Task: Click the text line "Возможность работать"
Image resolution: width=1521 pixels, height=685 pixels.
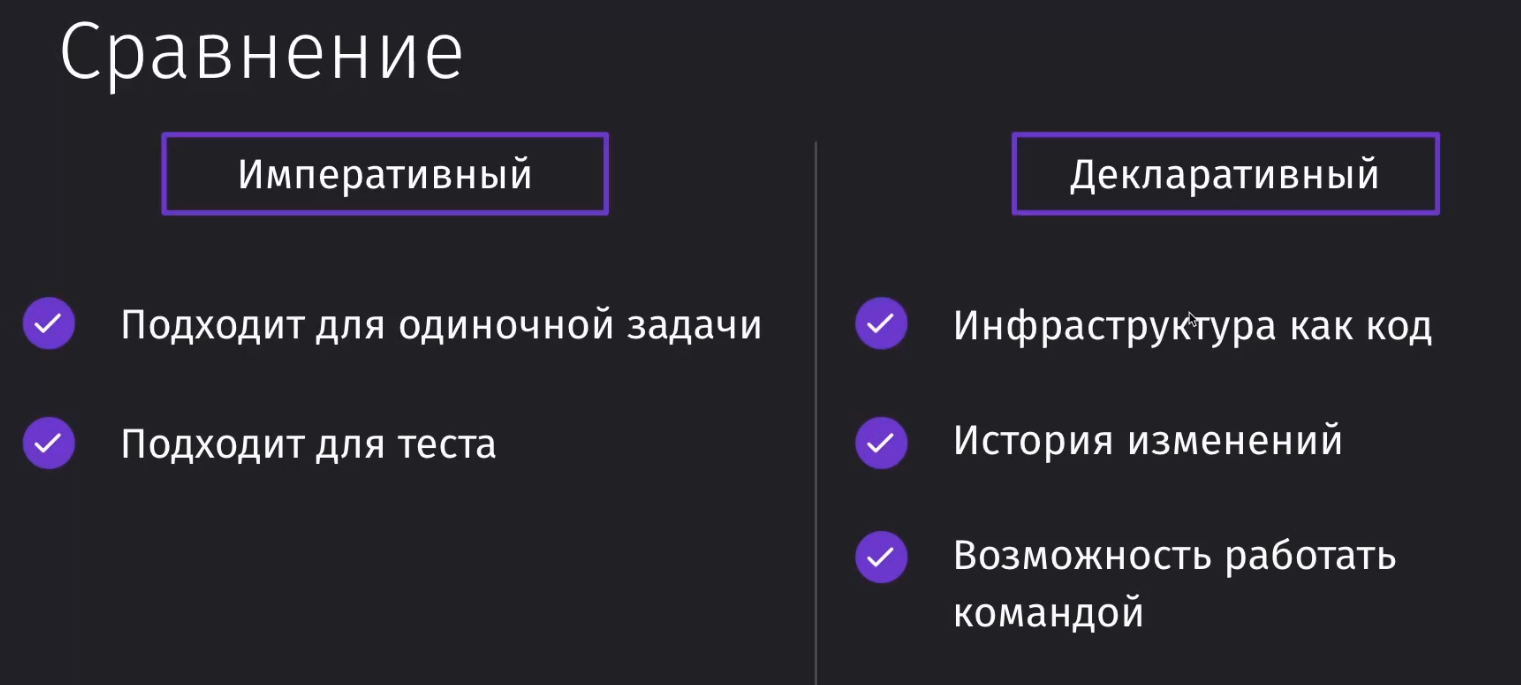Action: [x=1174, y=555]
